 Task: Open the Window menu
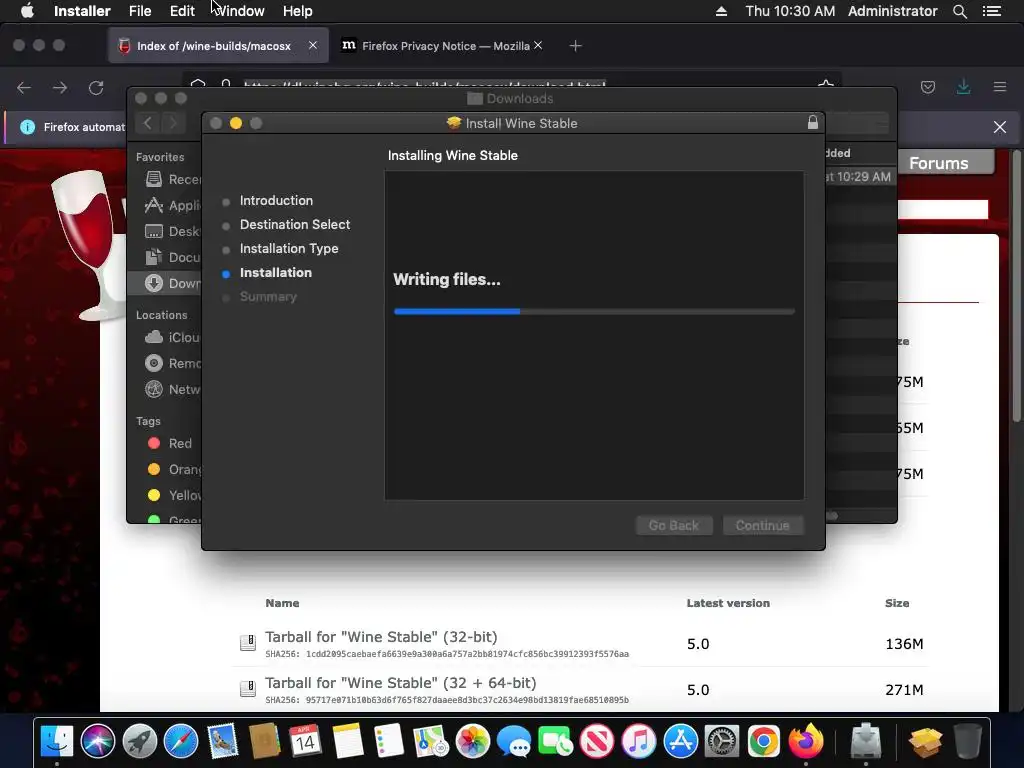pos(239,11)
